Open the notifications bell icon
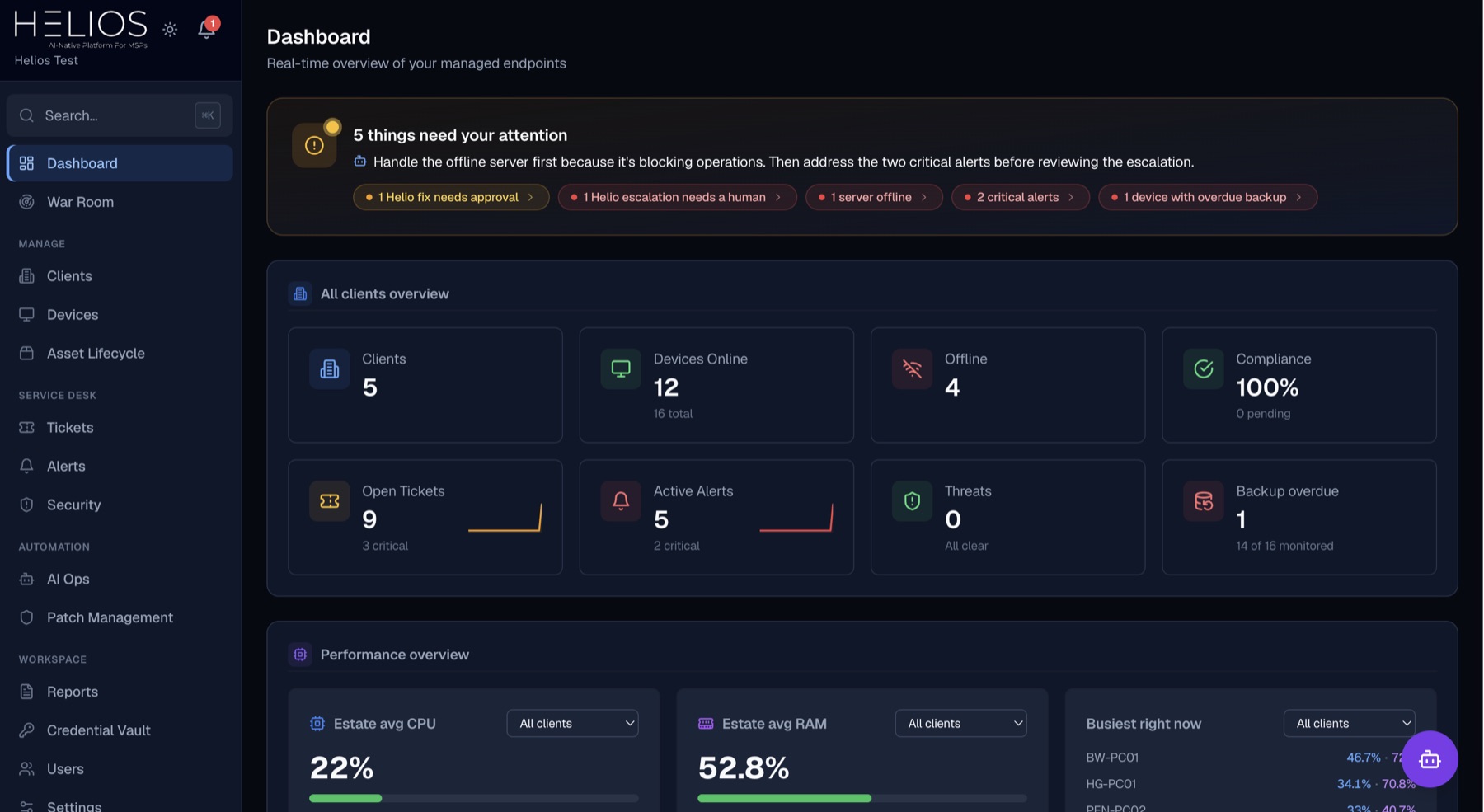 [206, 29]
